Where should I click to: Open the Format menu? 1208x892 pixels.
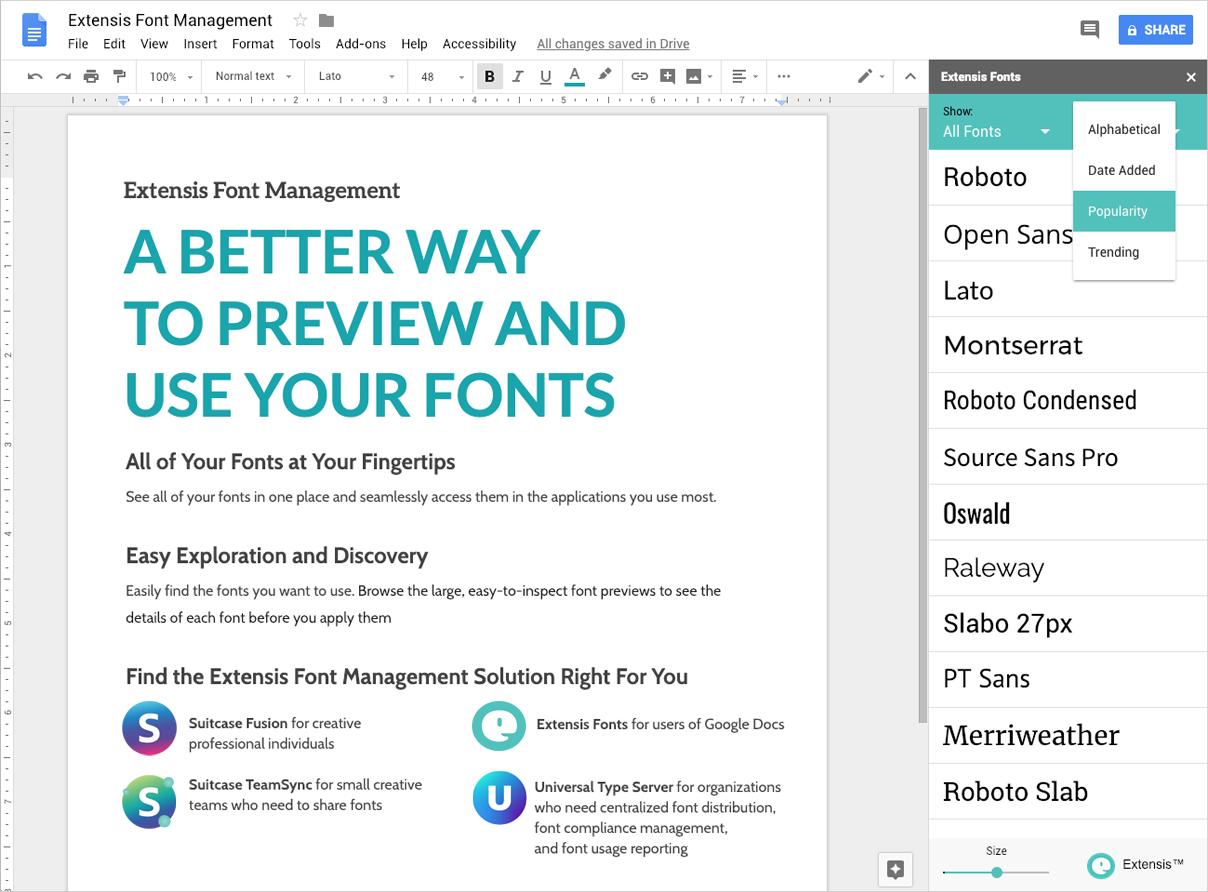[x=253, y=44]
